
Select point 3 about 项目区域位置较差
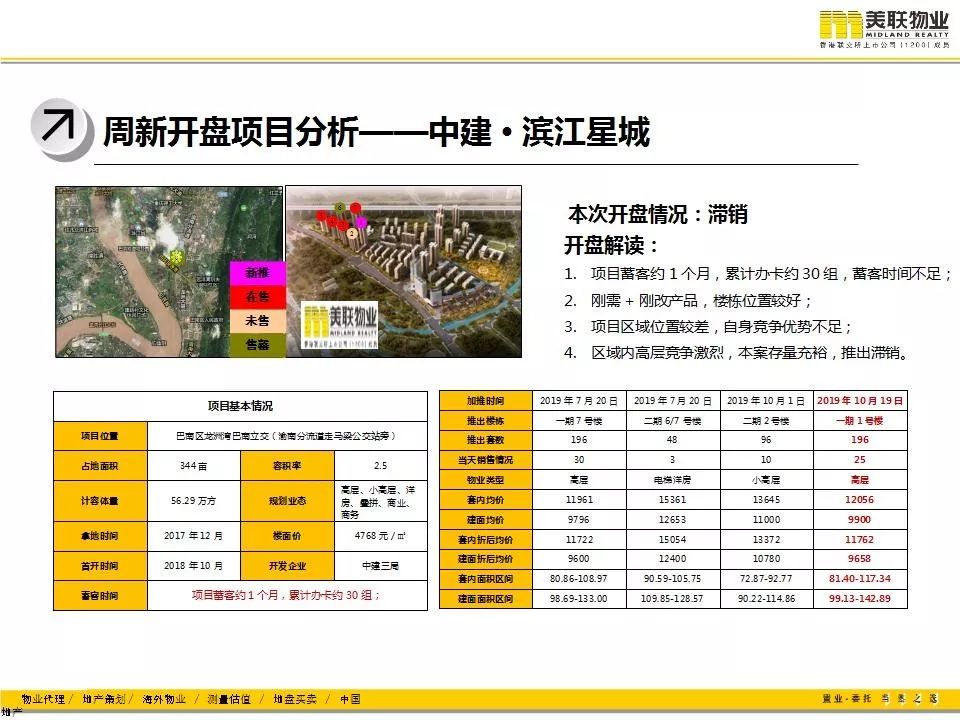(x=708, y=327)
